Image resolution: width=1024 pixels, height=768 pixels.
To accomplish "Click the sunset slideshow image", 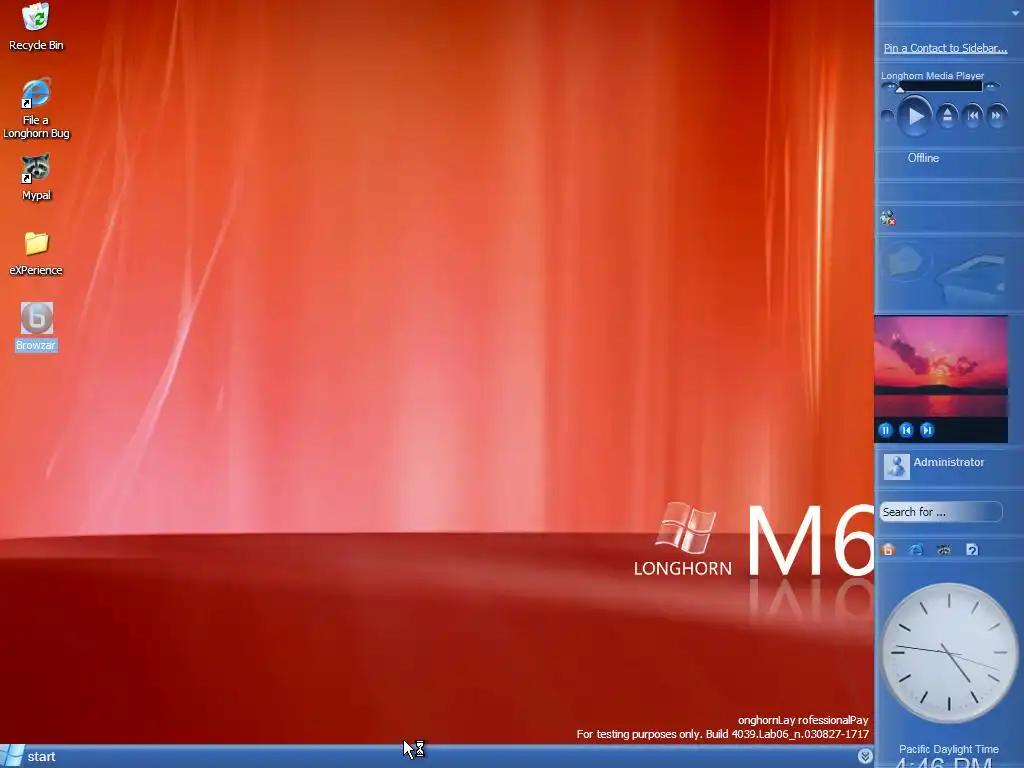I will [x=941, y=366].
